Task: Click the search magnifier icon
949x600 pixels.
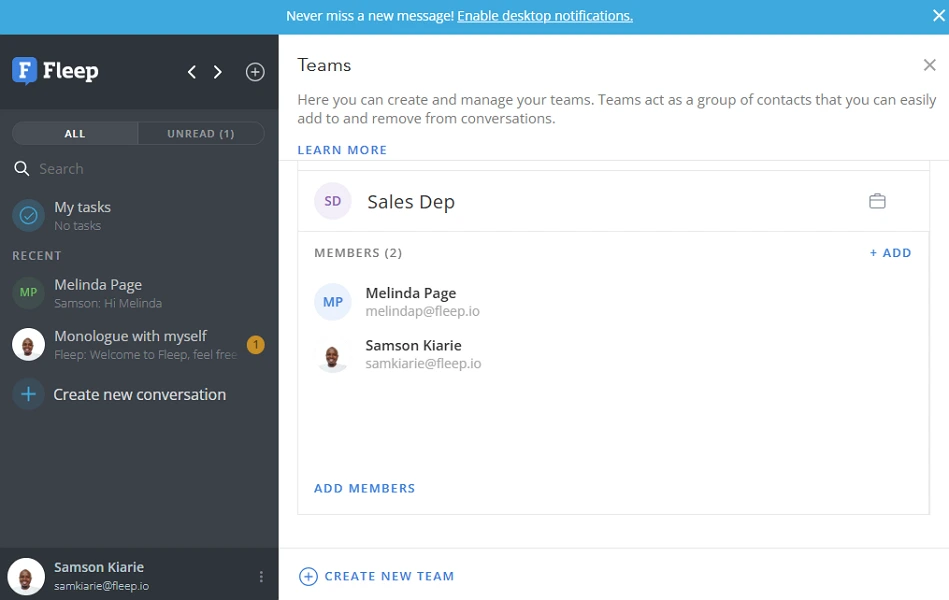Action: point(22,169)
